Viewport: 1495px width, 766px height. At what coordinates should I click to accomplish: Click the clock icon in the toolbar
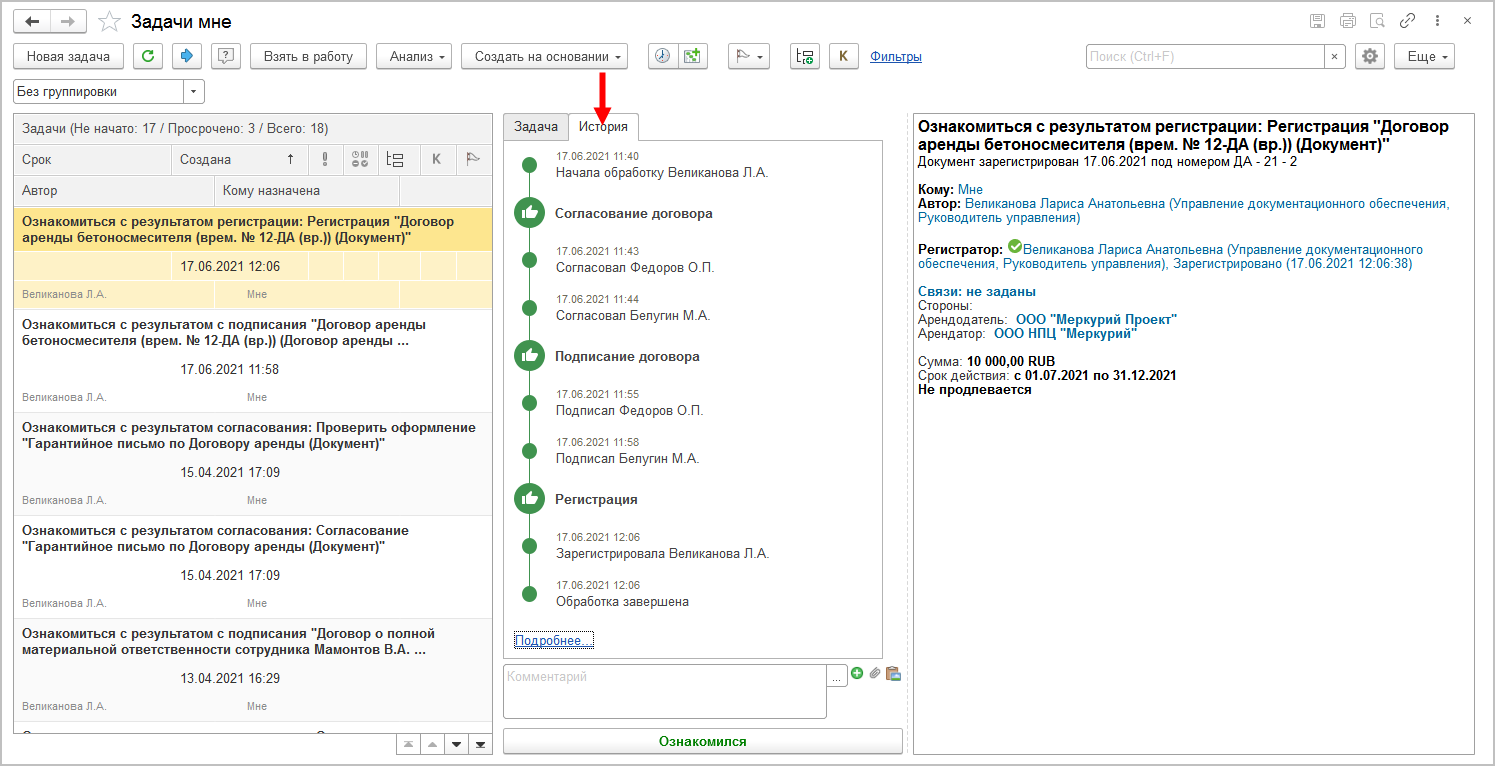pos(662,57)
